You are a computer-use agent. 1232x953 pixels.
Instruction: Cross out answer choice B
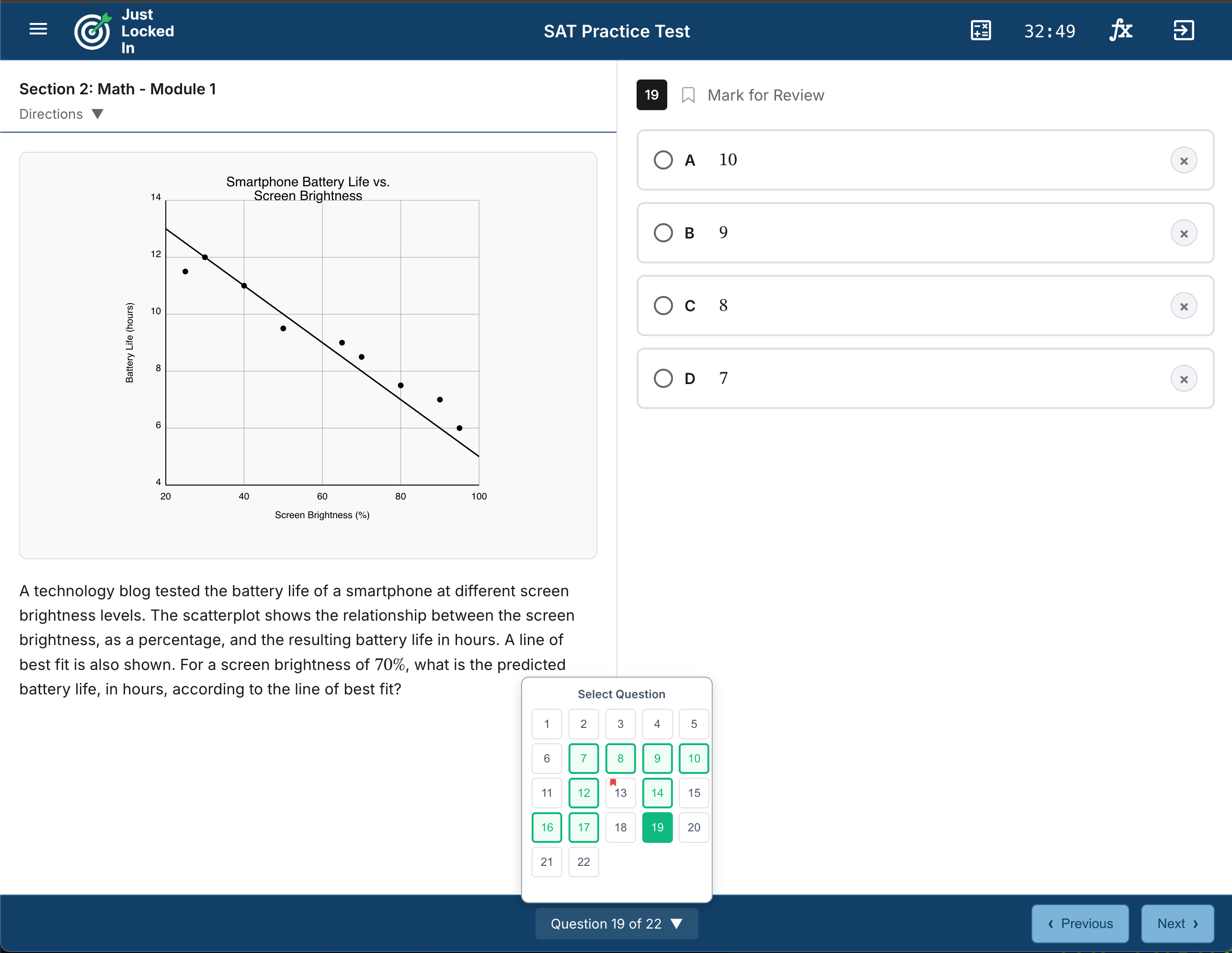1184,232
